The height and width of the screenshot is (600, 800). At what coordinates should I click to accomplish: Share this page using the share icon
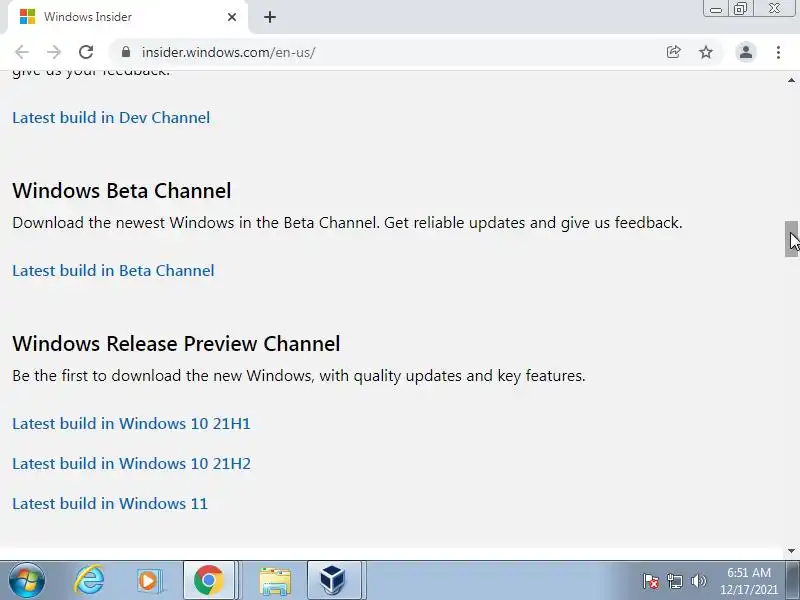pos(673,52)
